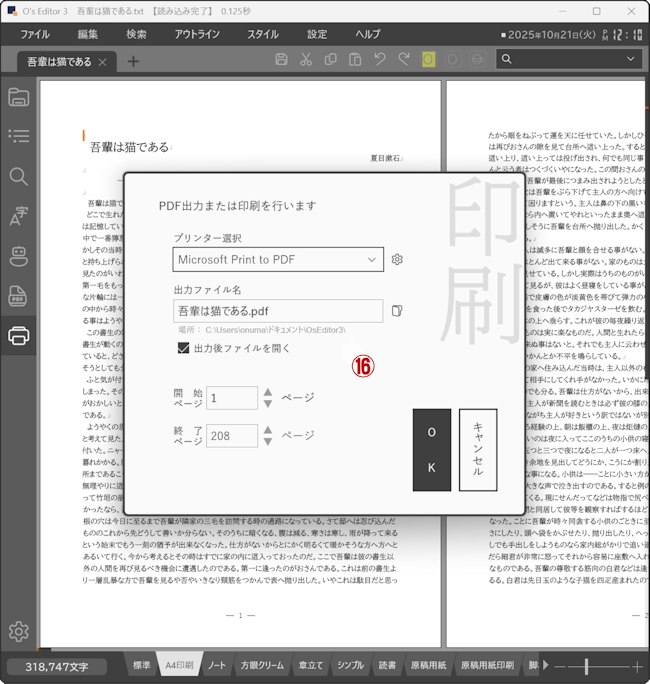The width and height of the screenshot is (650, 684).
Task: Click the キャンセル button
Action: coord(478,449)
